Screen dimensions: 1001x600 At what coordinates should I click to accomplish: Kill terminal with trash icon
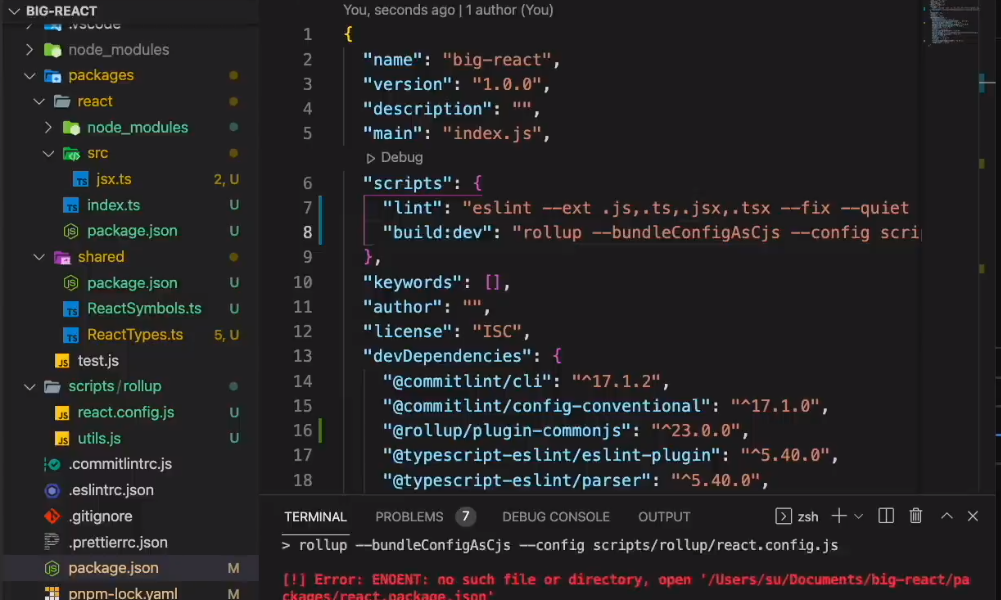915,516
